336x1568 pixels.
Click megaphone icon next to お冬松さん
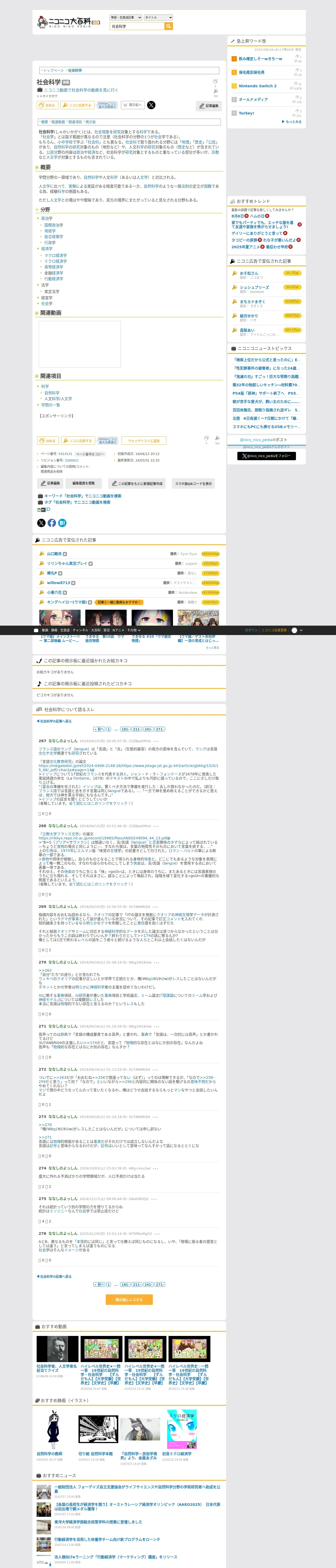click(x=235, y=273)
